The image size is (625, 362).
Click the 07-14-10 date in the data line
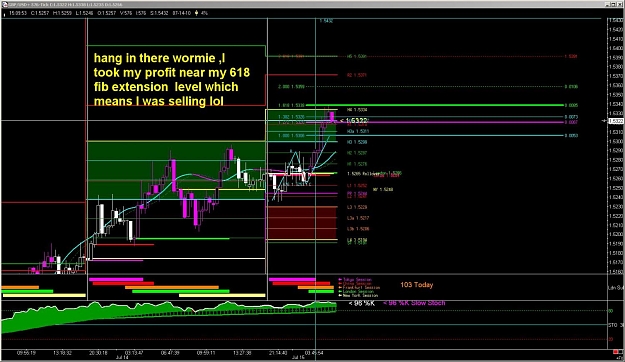point(182,13)
